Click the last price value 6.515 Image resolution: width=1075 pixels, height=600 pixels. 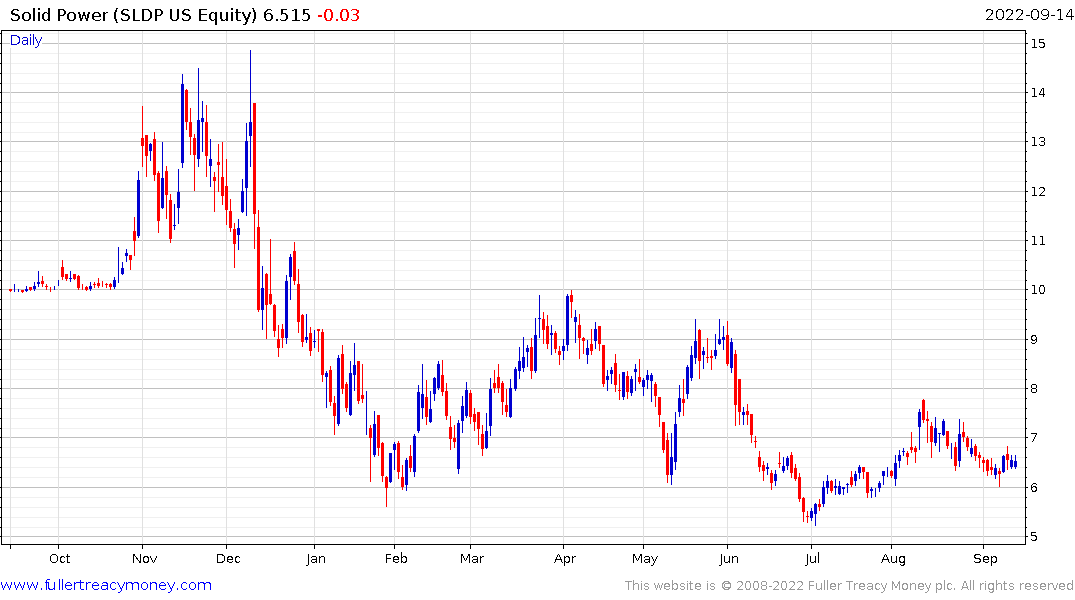[287, 15]
